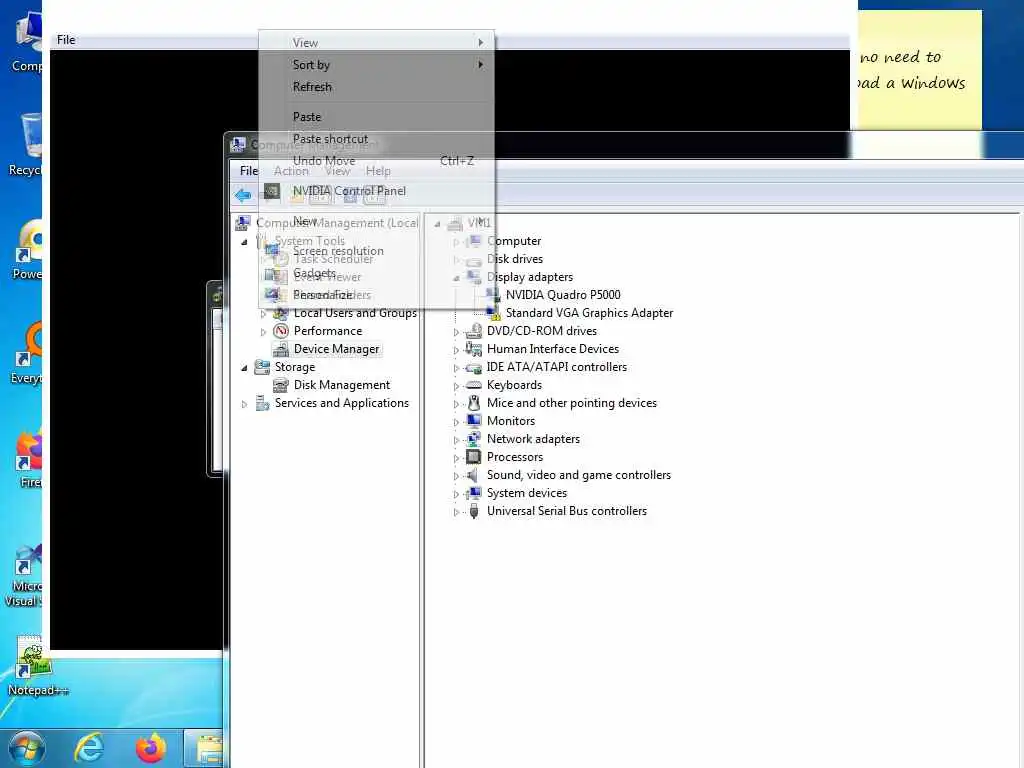
Task: Click the Local Users and Groups icon
Action: pos(281,313)
